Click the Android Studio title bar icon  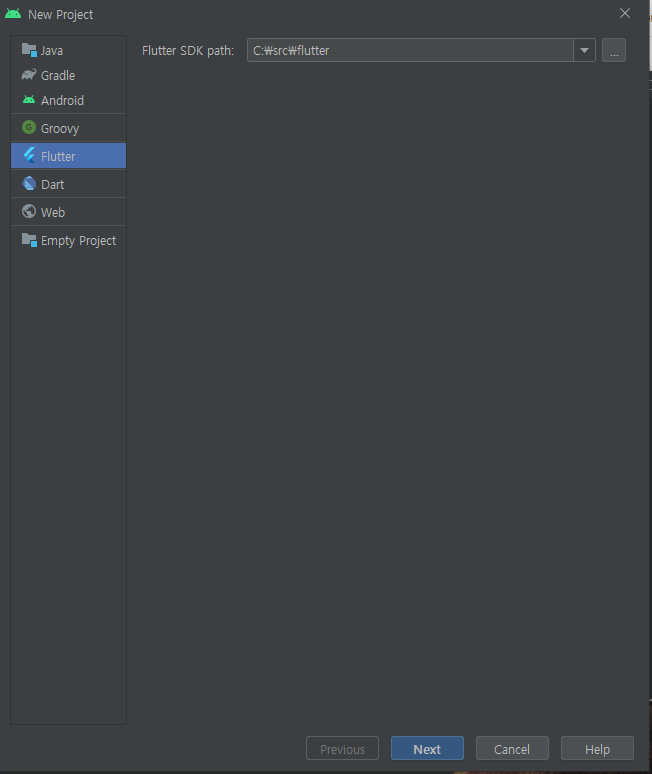pyautogui.click(x=13, y=14)
